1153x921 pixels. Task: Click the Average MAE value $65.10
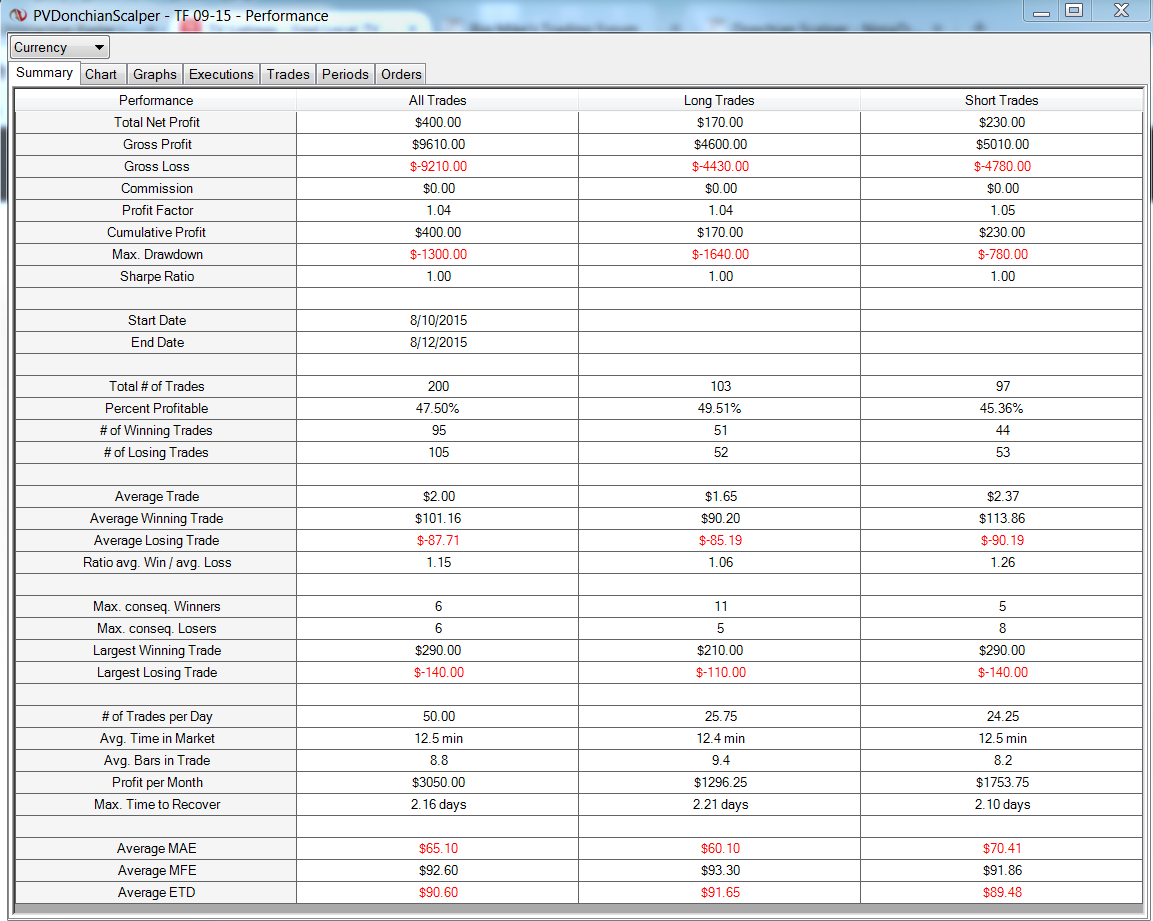point(438,849)
